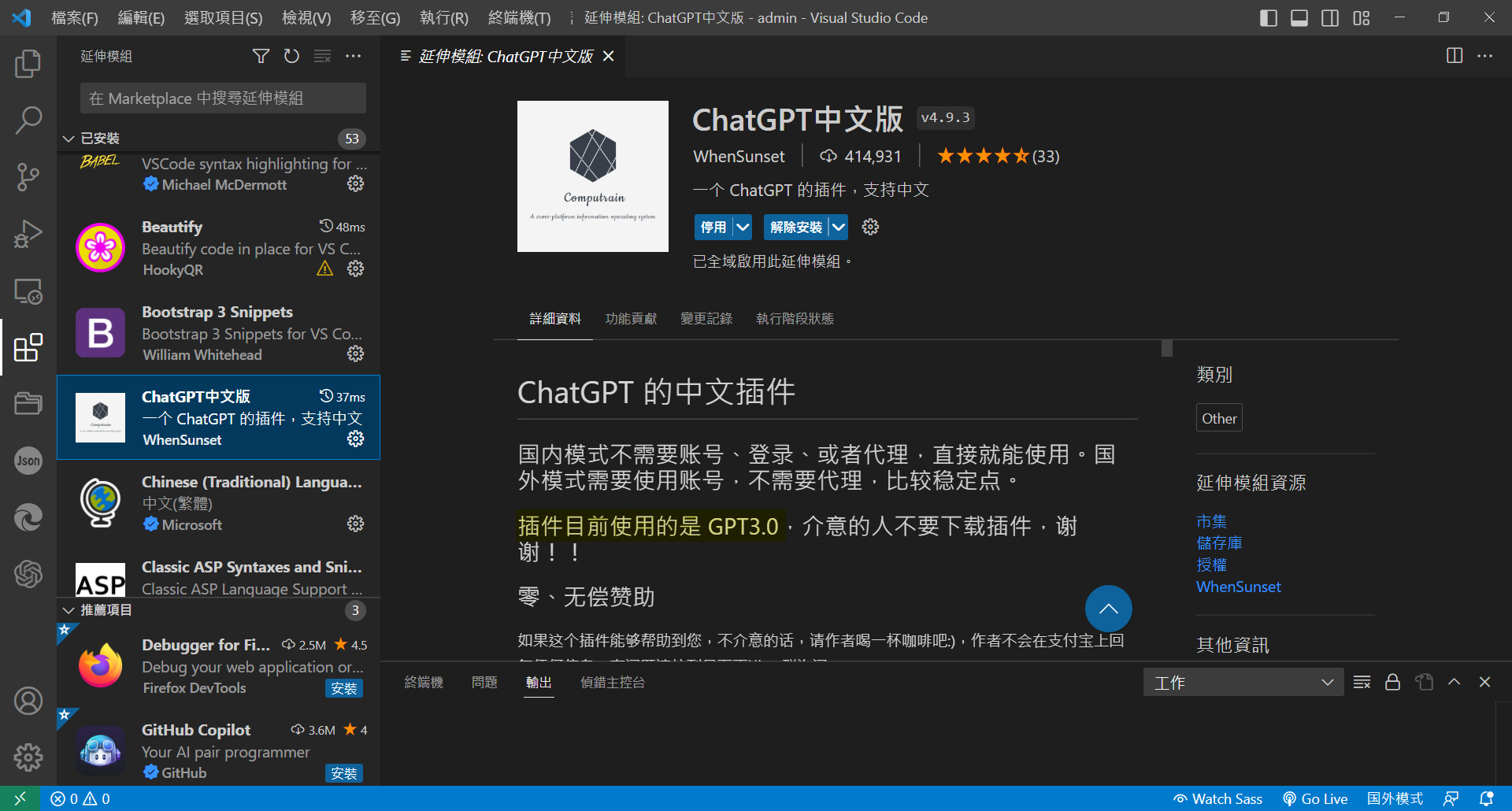This screenshot has height=811, width=1512.
Task: Install the GitHub Copilot extension
Action: tap(344, 773)
